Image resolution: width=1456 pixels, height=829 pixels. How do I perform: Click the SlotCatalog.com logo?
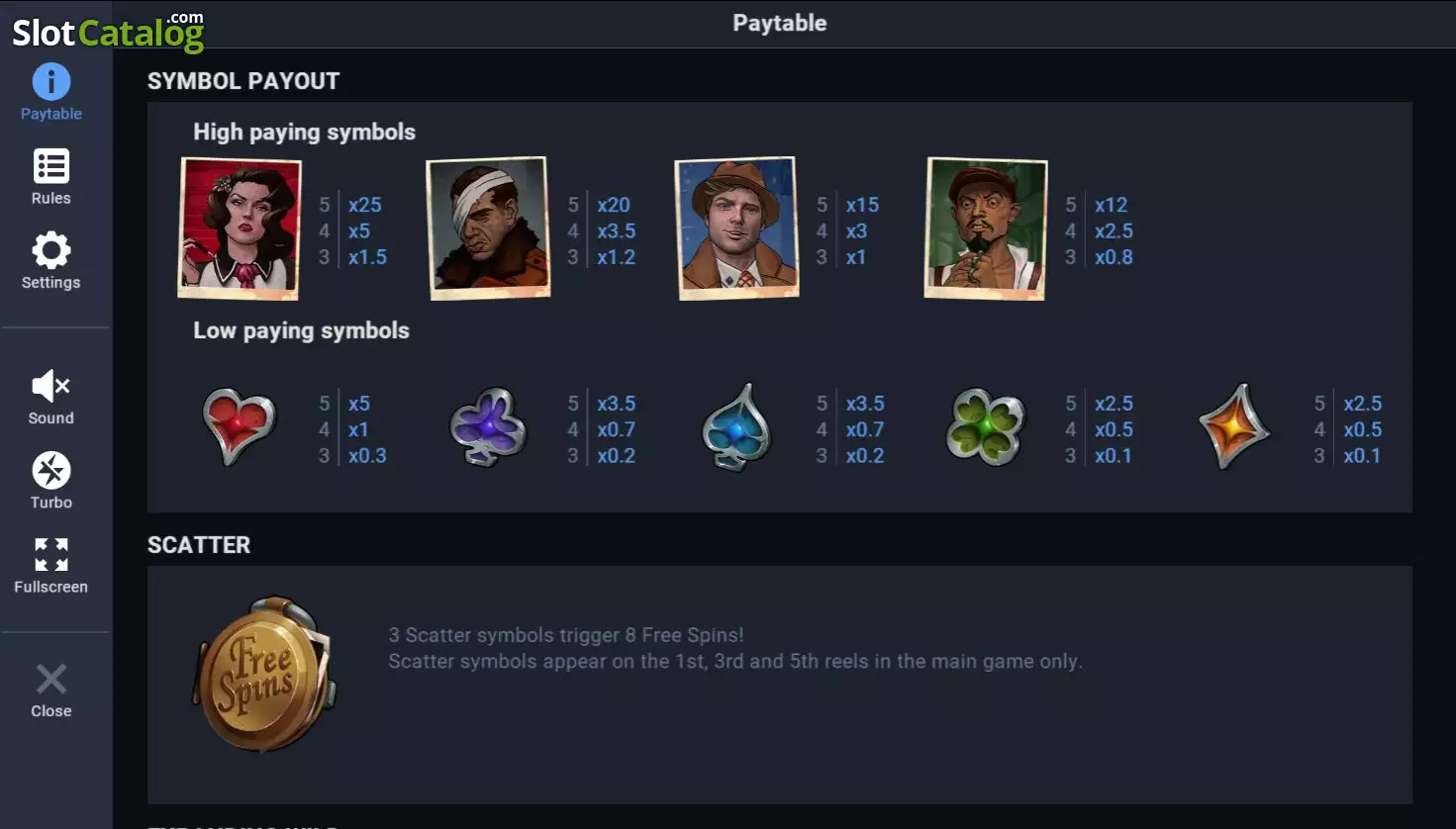(108, 31)
